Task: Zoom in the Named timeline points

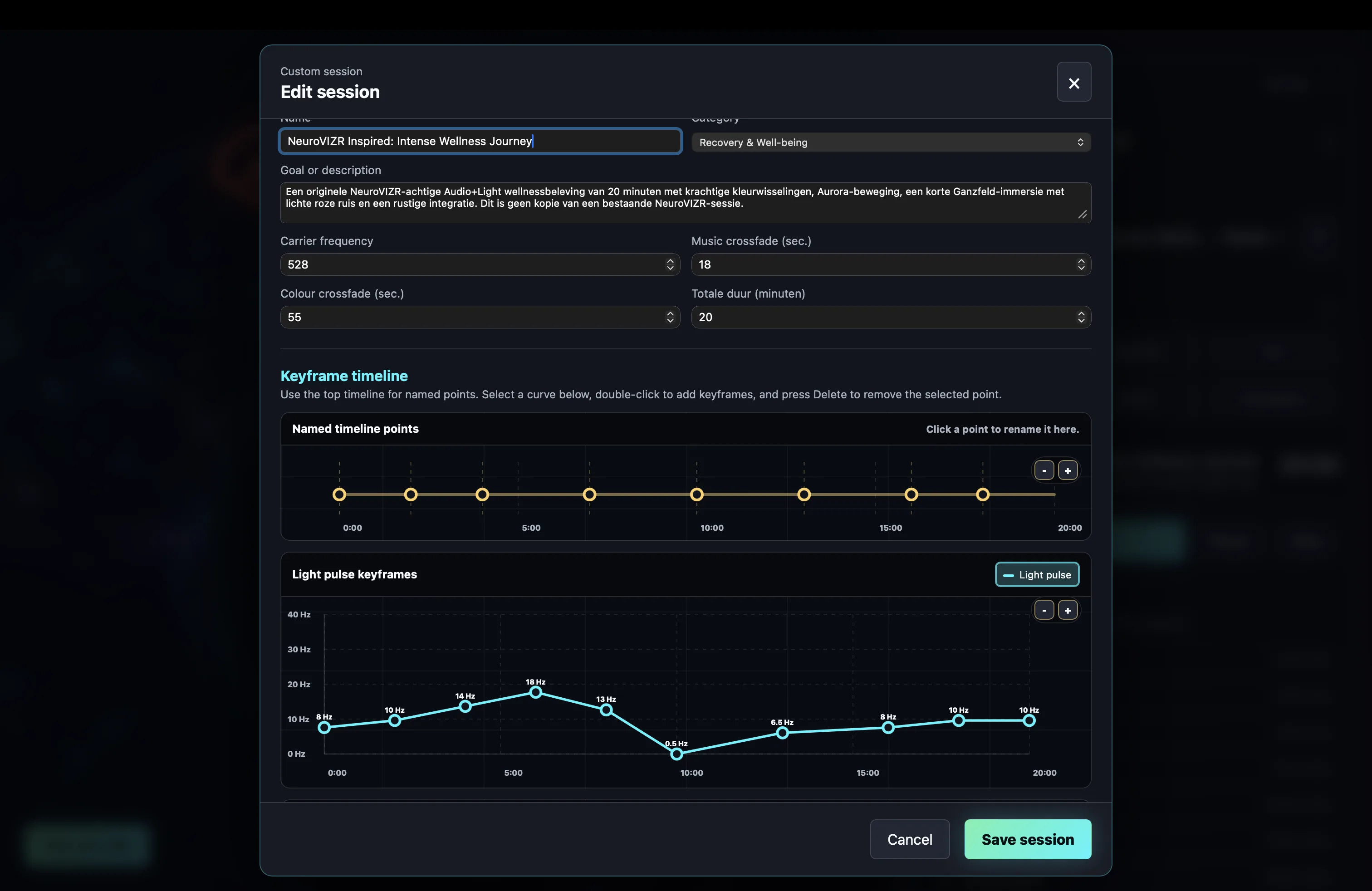Action: [1068, 470]
